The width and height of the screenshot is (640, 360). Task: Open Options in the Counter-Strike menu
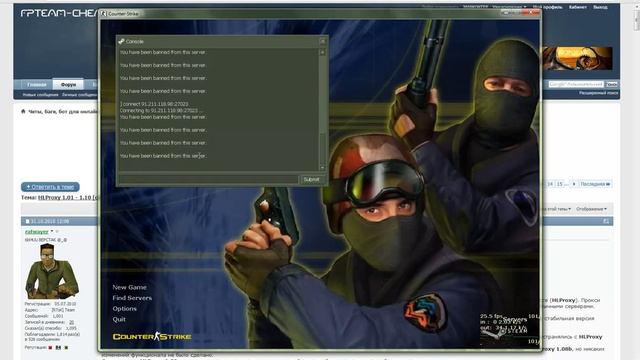124,309
